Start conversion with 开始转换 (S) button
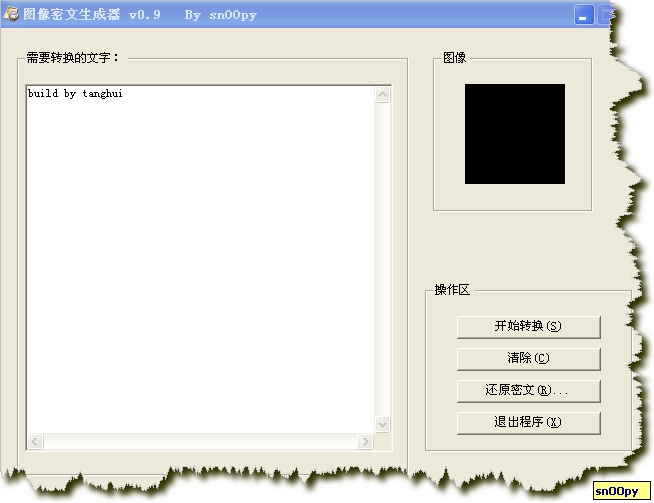This screenshot has width=654, height=503. click(528, 327)
